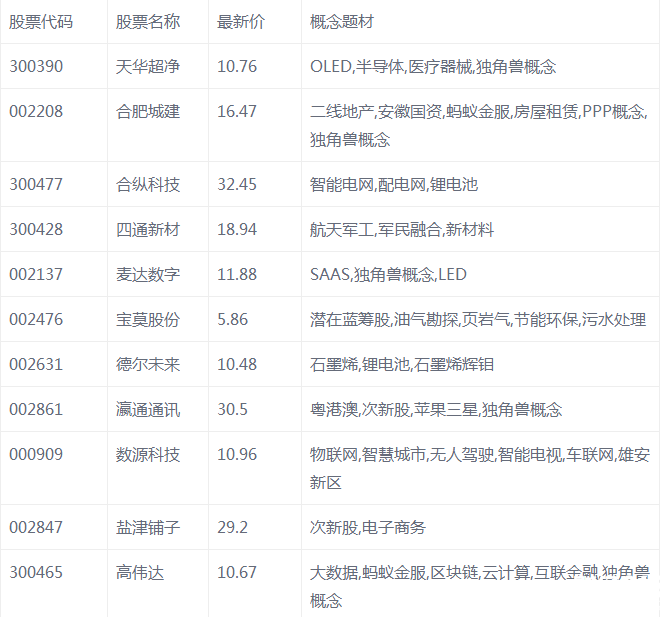The width and height of the screenshot is (669, 617).
Task: Click price 10.76
Action: pyautogui.click(x=237, y=67)
